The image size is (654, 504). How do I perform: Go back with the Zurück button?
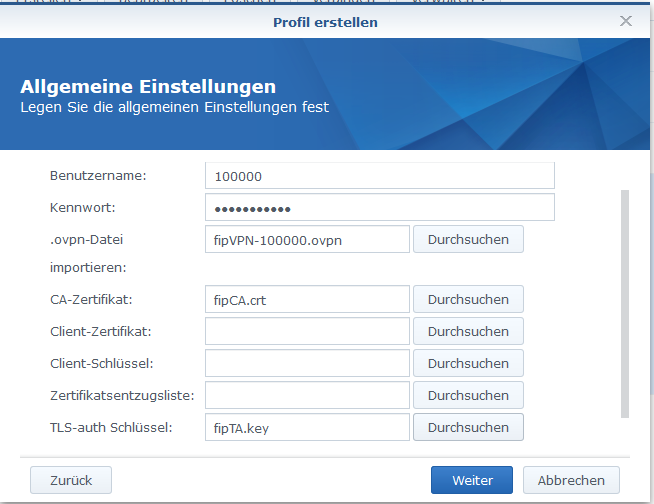click(71, 480)
